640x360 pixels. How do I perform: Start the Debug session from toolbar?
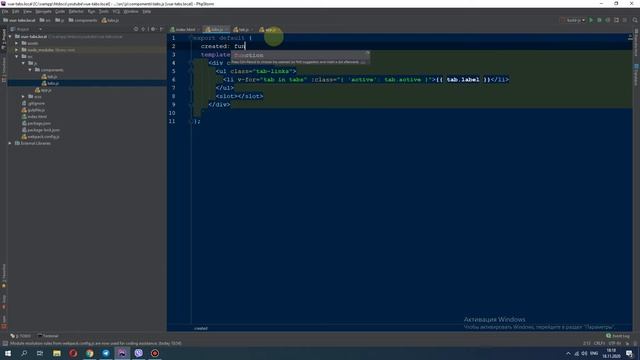point(599,20)
